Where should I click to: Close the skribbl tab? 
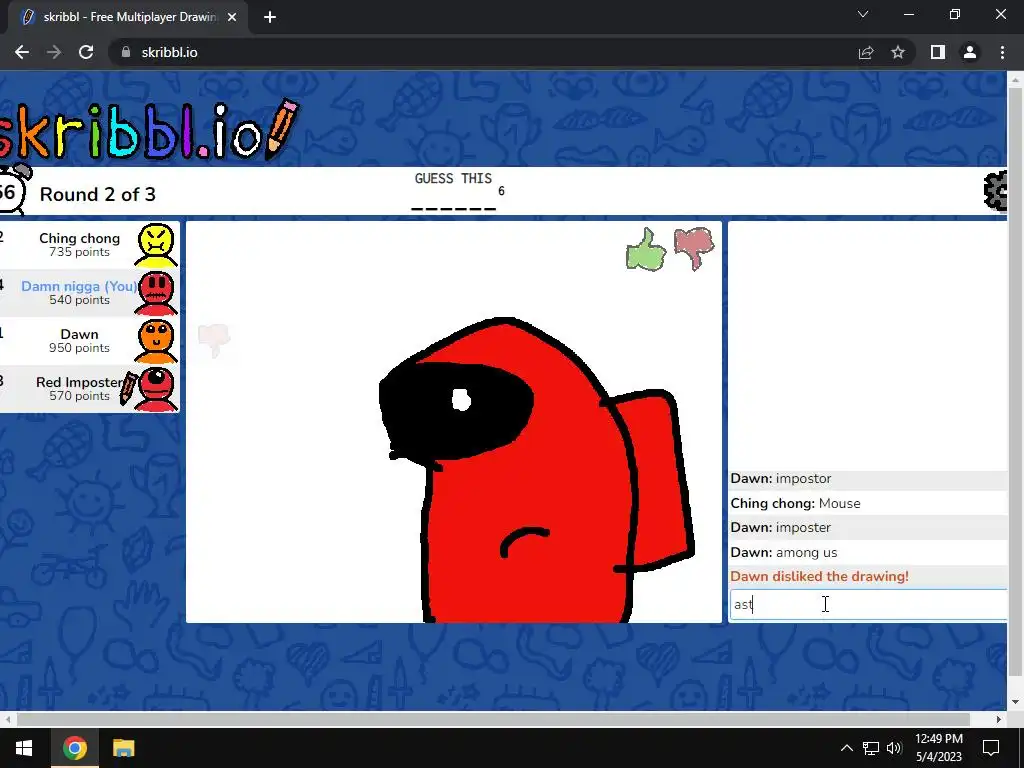tap(232, 17)
